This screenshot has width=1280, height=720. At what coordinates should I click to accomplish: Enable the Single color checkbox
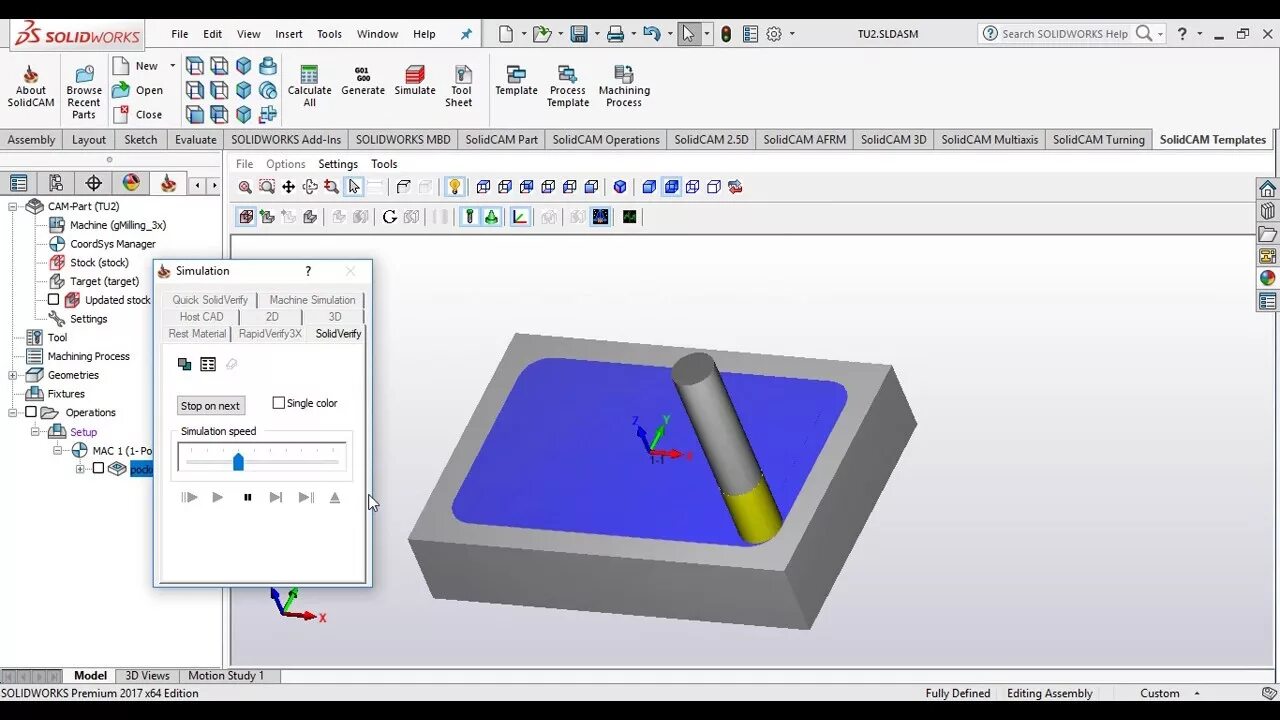[279, 403]
